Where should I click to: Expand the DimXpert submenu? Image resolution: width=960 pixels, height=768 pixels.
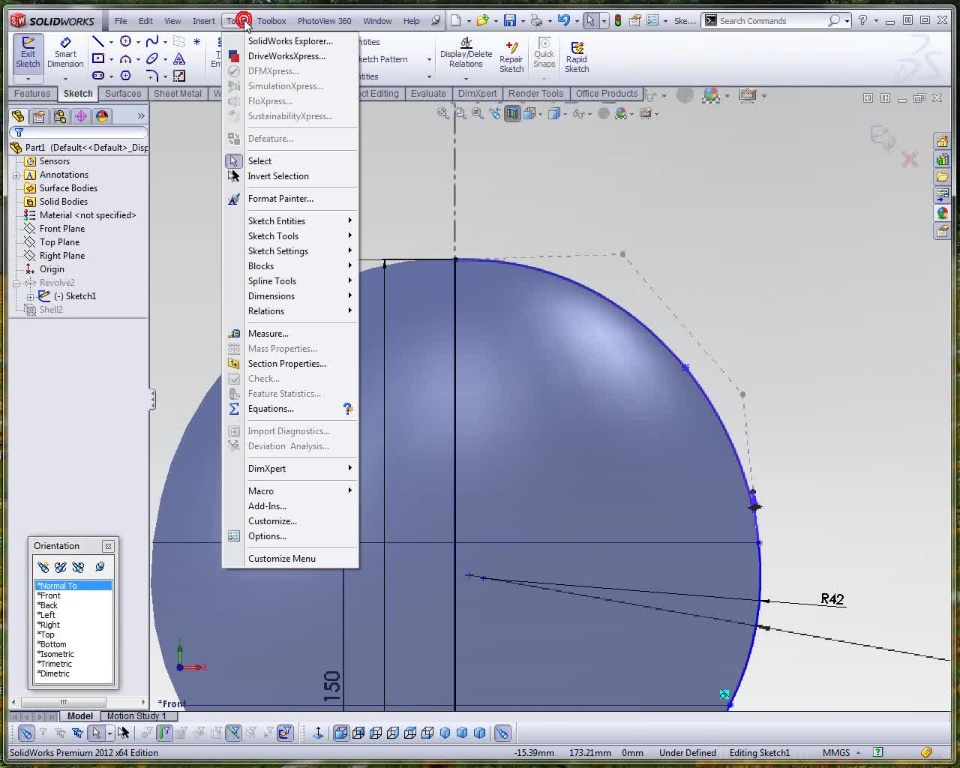pyautogui.click(x=290, y=469)
